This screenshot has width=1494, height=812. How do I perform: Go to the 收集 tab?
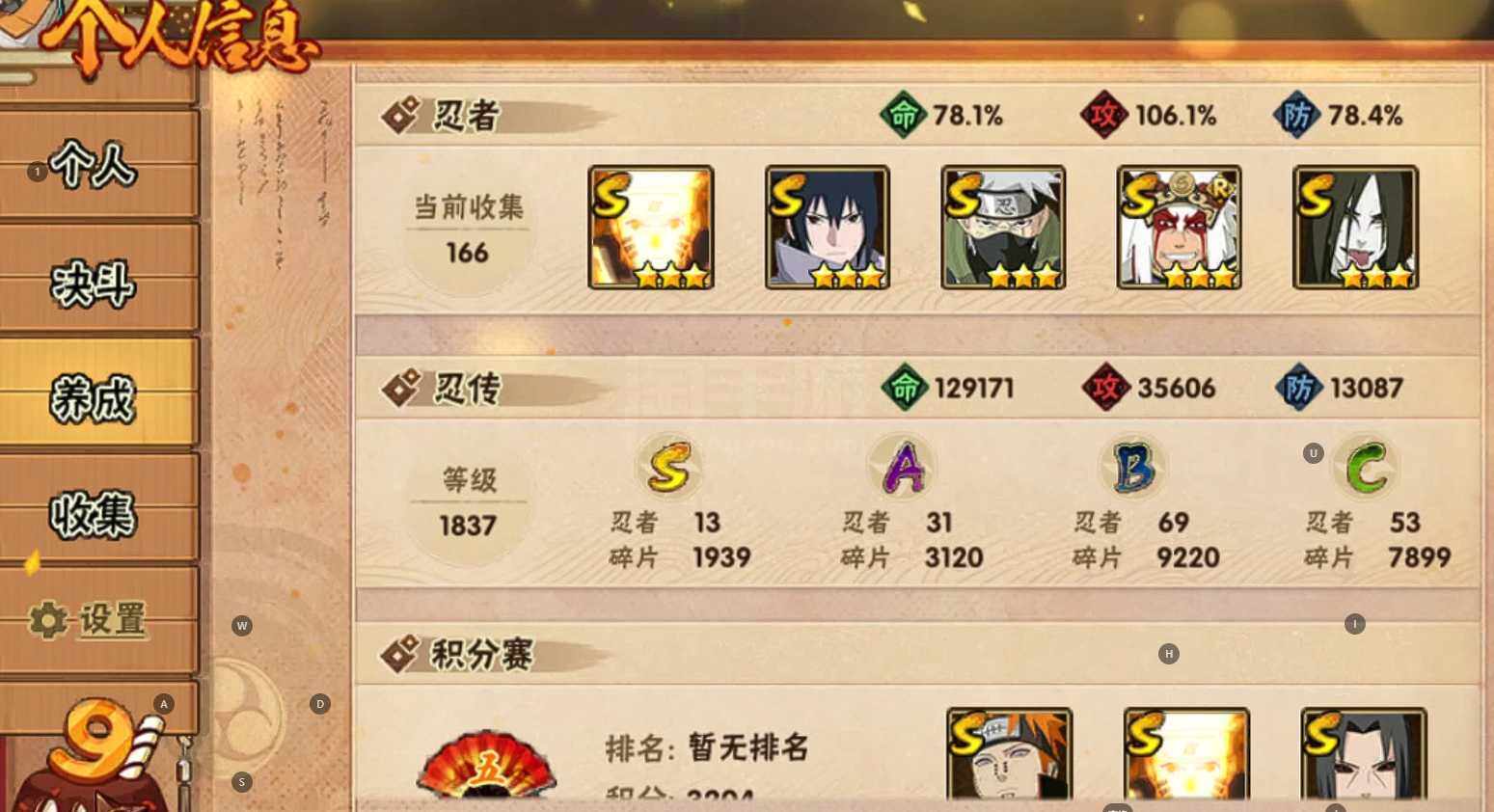click(x=98, y=508)
